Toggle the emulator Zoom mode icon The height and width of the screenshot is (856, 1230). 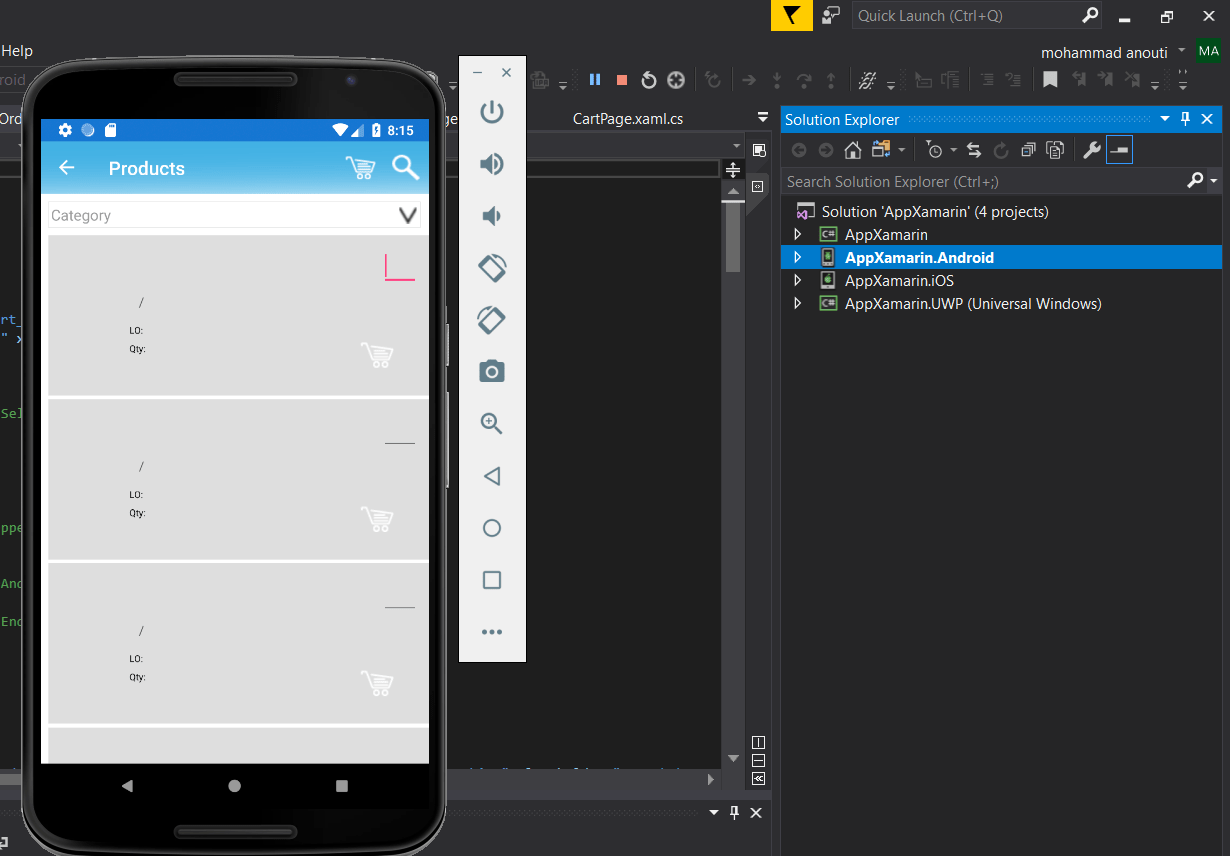click(x=491, y=423)
